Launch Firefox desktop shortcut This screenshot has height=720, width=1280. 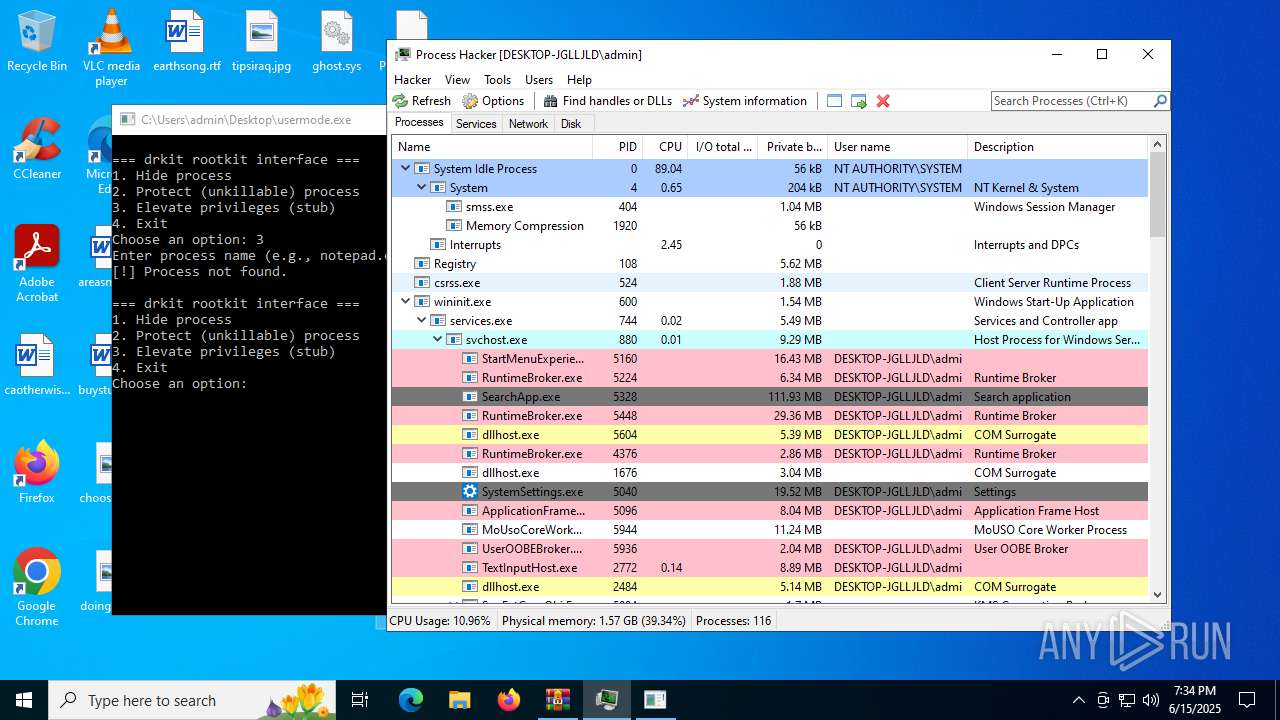point(37,472)
